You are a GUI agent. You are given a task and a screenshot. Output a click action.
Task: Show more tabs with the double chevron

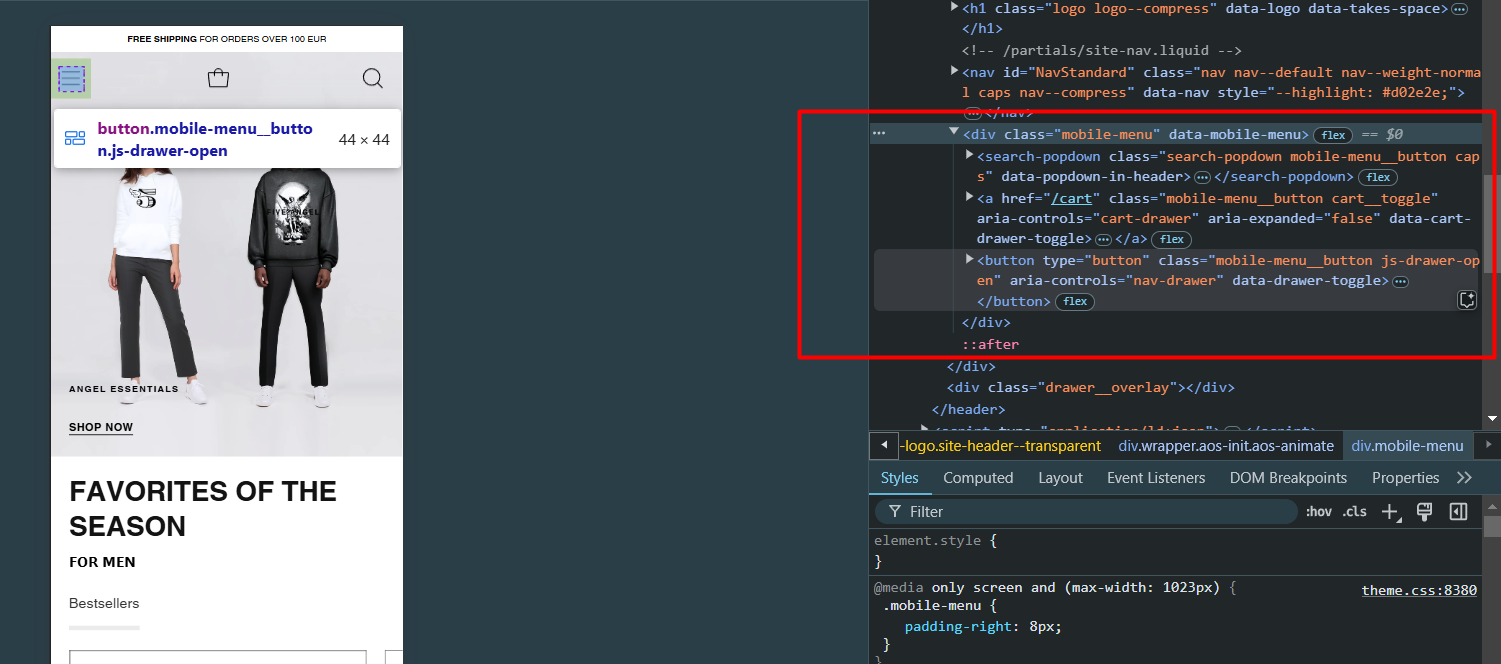coord(1464,477)
